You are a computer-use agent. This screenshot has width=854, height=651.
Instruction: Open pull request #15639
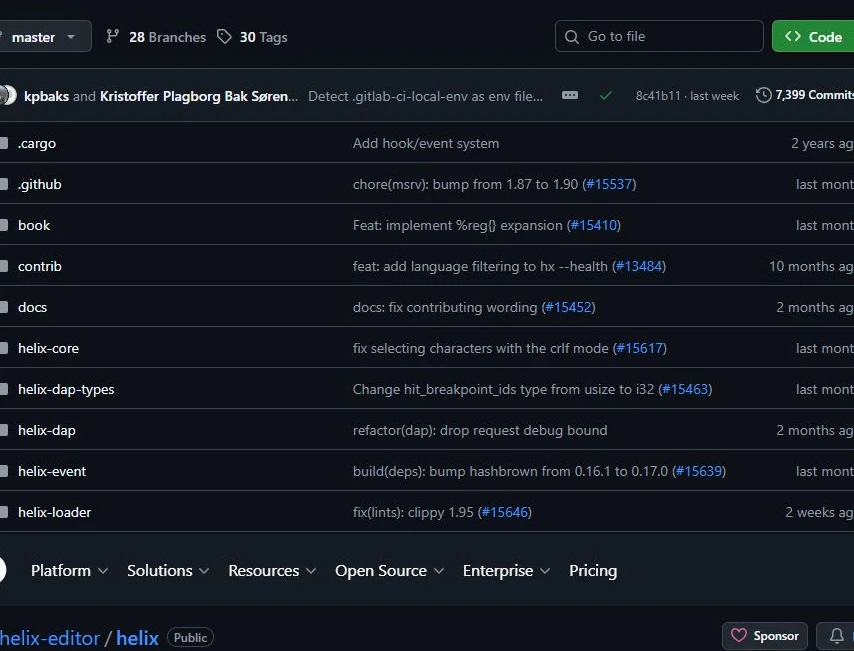pos(699,471)
